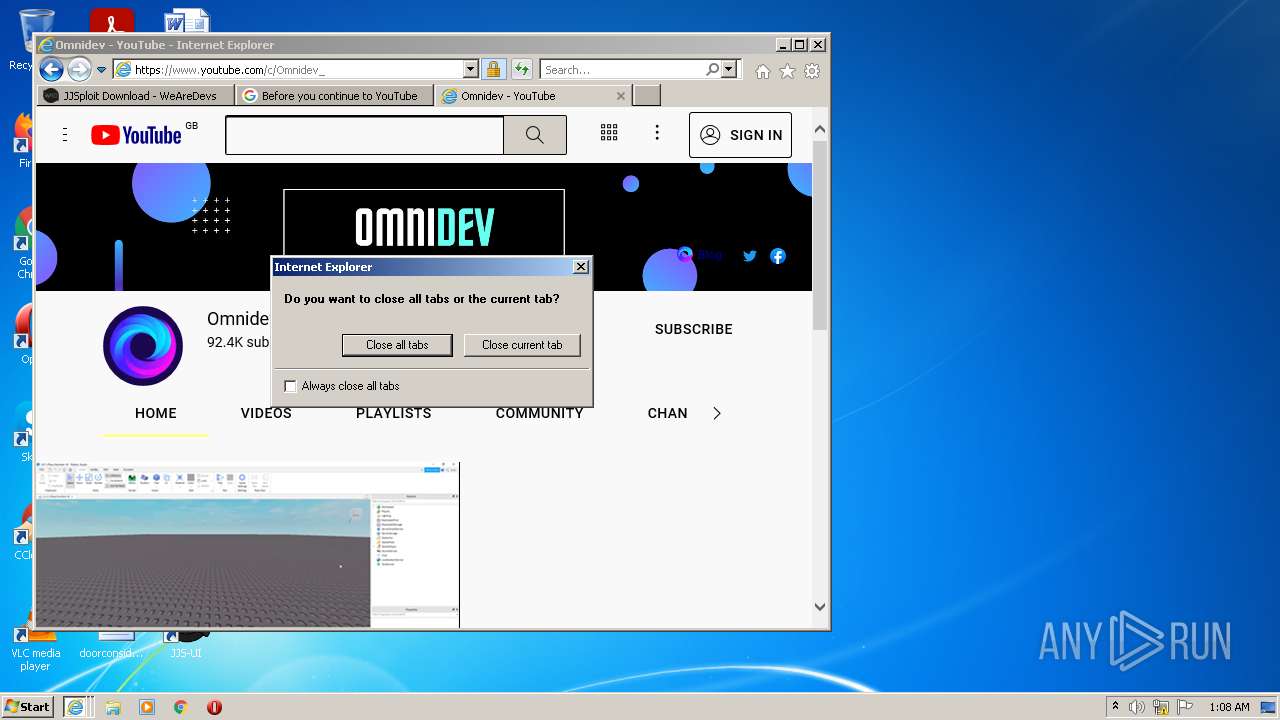The width and height of the screenshot is (1280, 720).
Task: Close the Internet Explorer dialog with X
Action: tap(580, 267)
